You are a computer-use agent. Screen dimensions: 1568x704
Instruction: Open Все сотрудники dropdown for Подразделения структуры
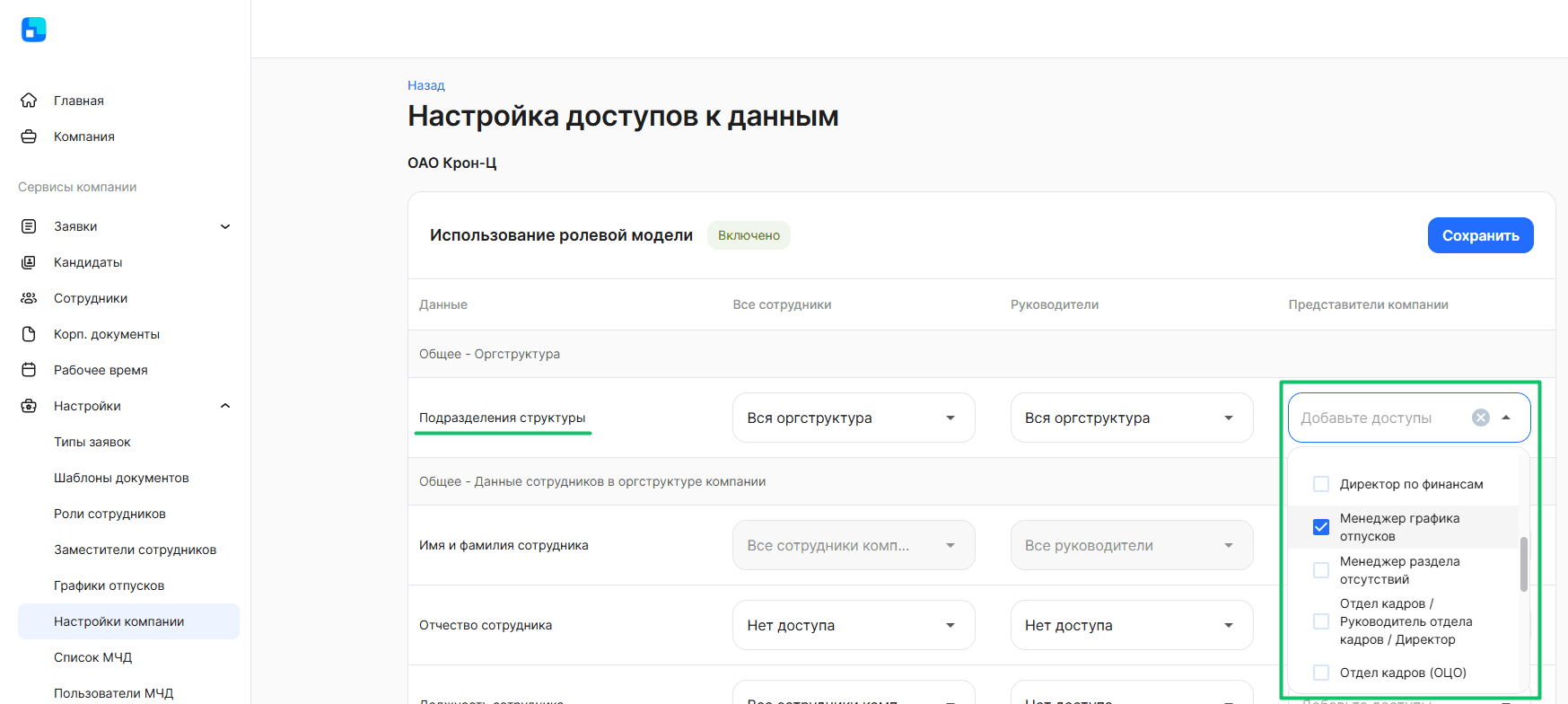point(854,418)
